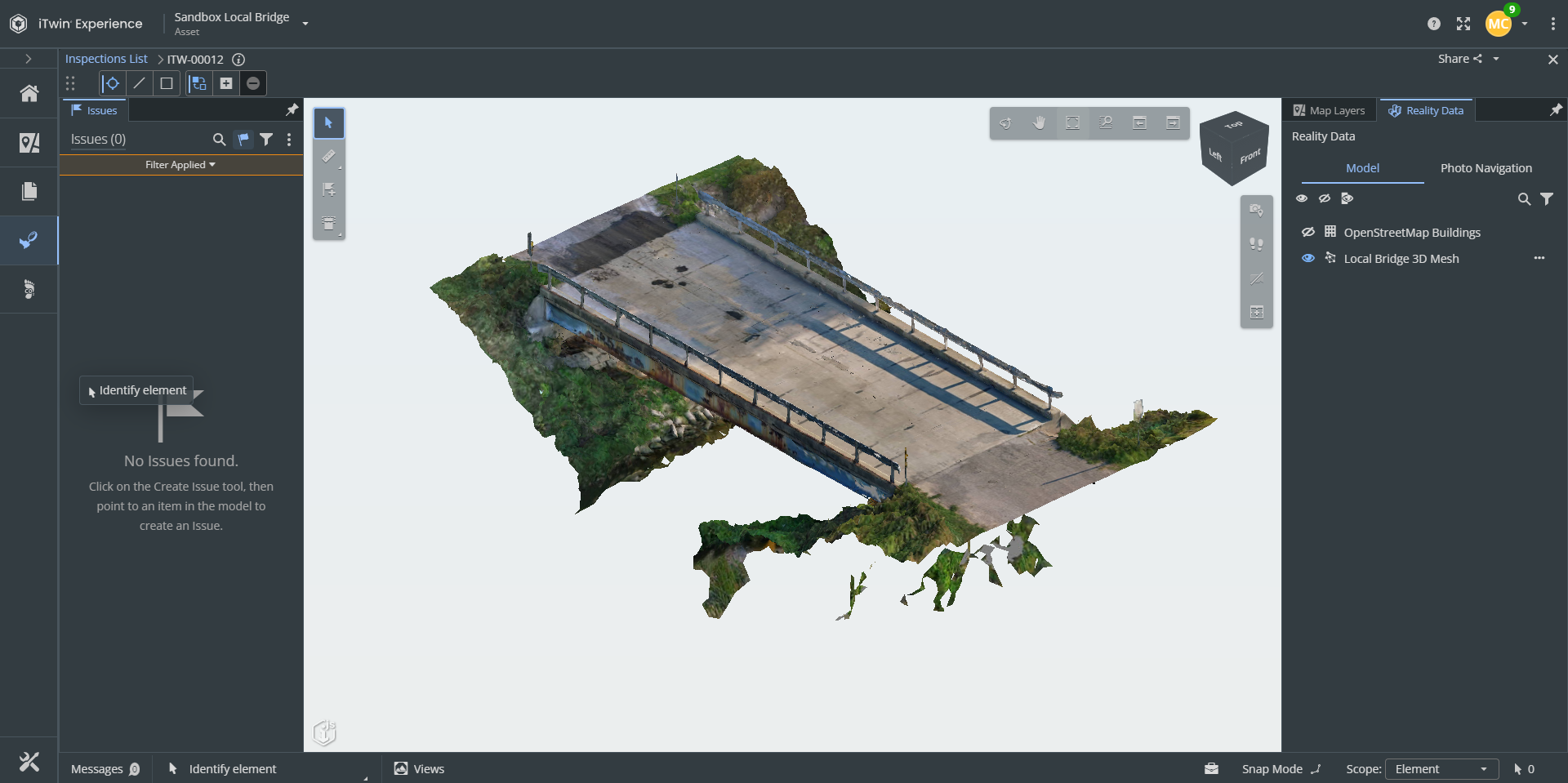Select the Model sub-tab
The width and height of the screenshot is (1568, 783).
coord(1362,168)
